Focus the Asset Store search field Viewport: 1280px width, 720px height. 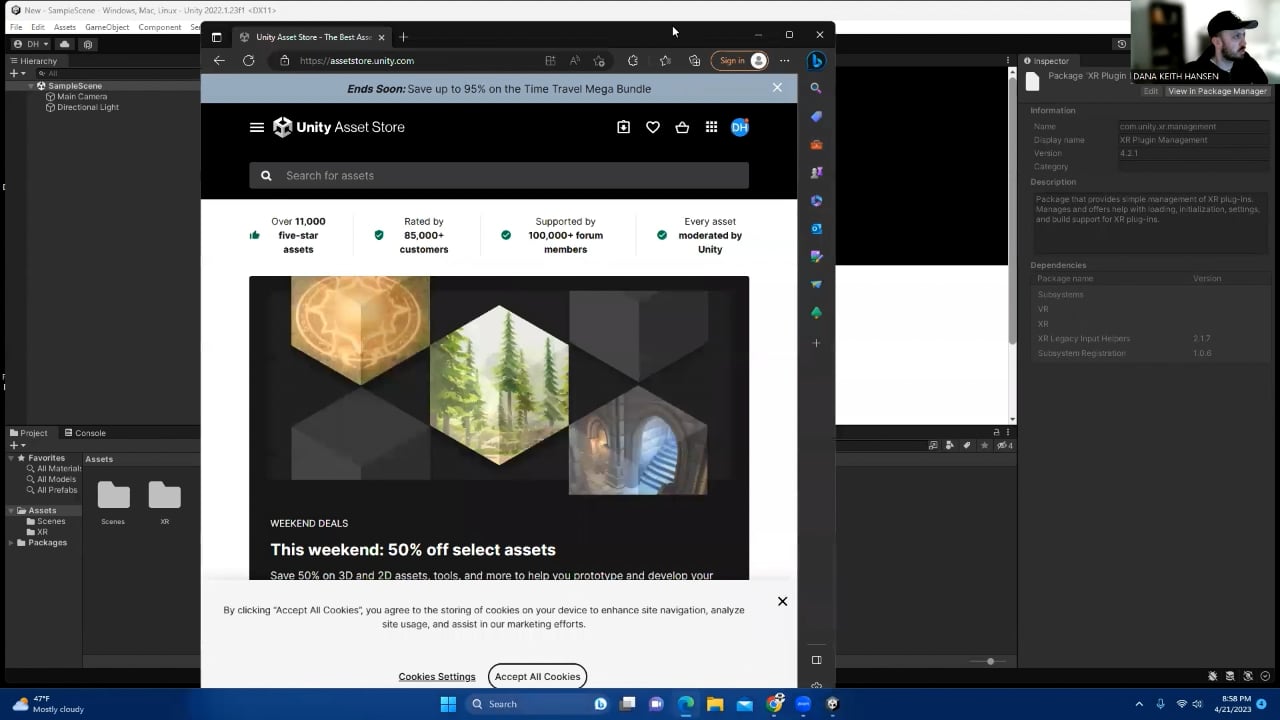coord(499,175)
